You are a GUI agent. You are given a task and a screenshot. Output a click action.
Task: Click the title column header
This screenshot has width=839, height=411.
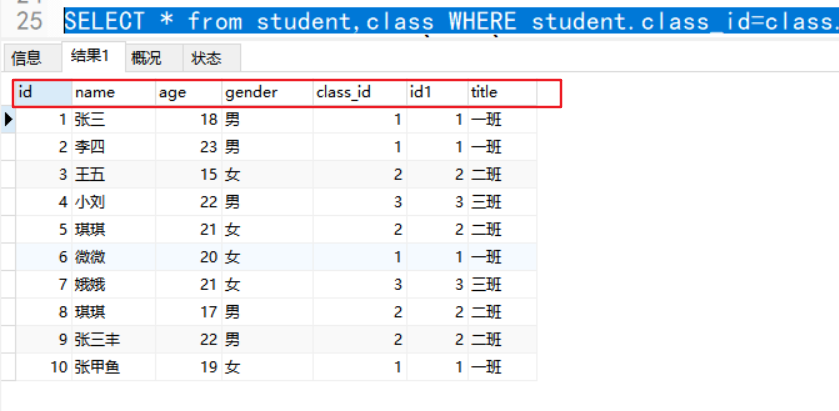pyautogui.click(x=502, y=93)
